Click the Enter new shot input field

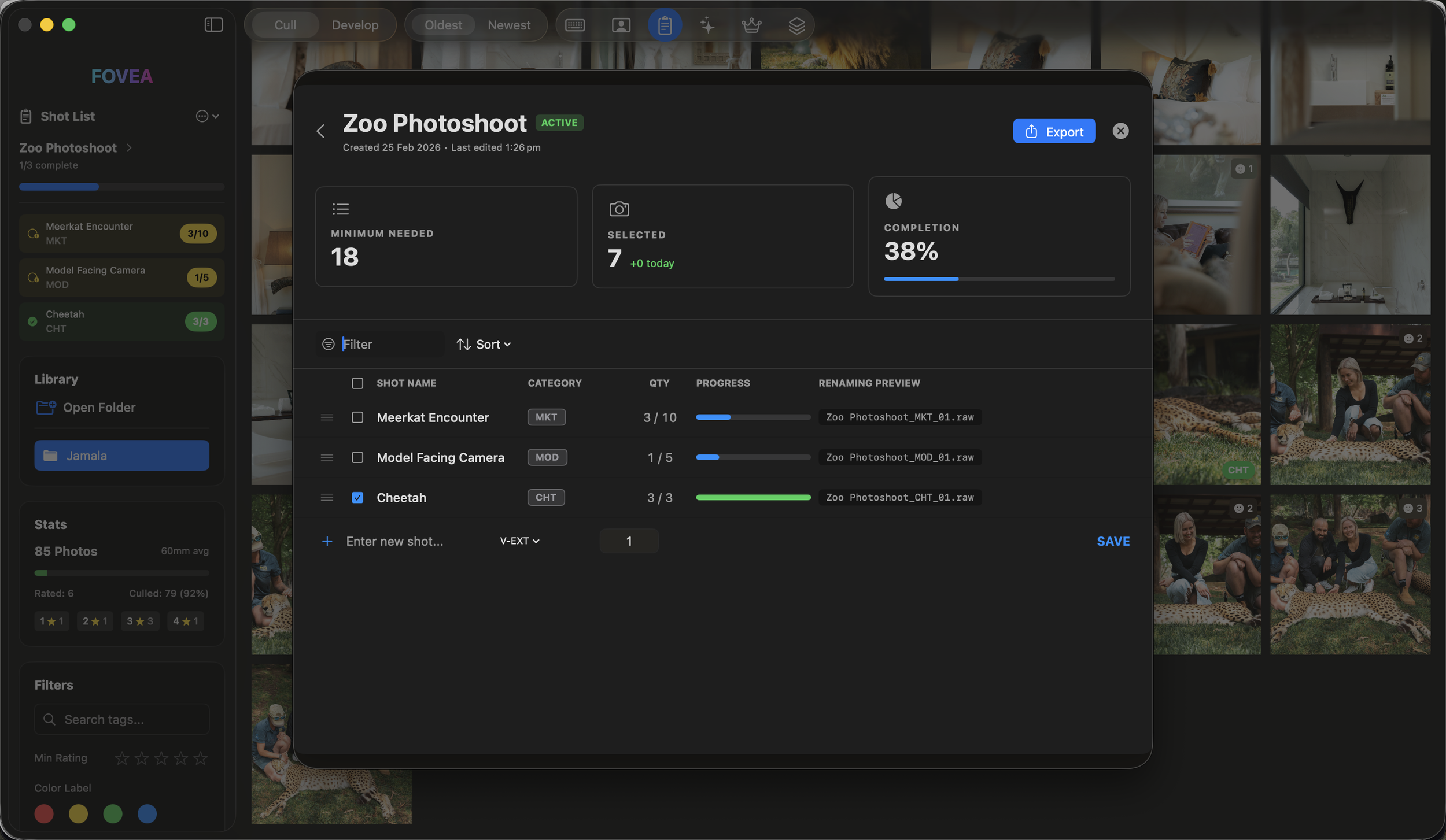pos(395,541)
